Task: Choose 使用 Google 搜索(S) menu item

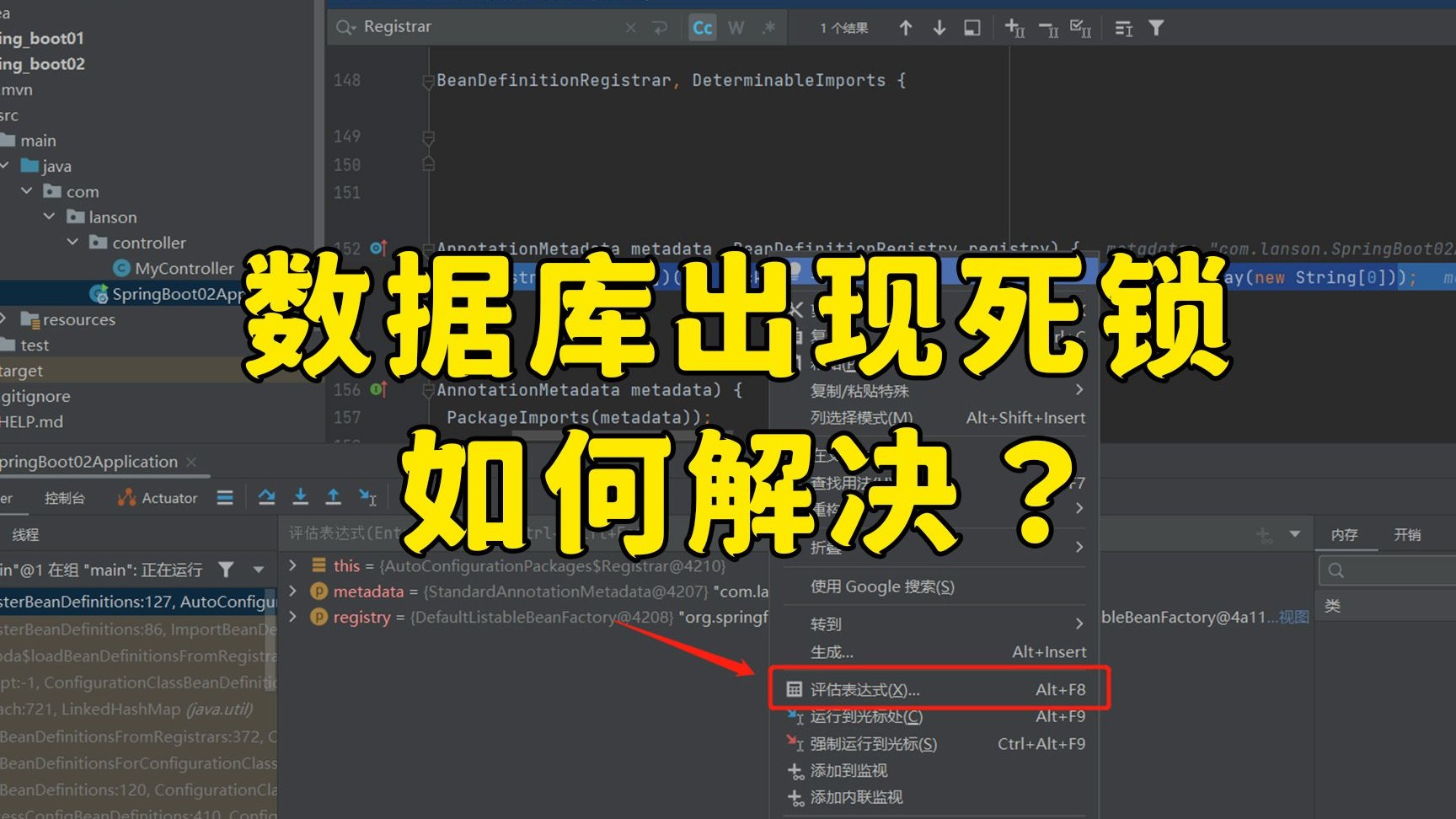Action: pyautogui.click(x=935, y=586)
